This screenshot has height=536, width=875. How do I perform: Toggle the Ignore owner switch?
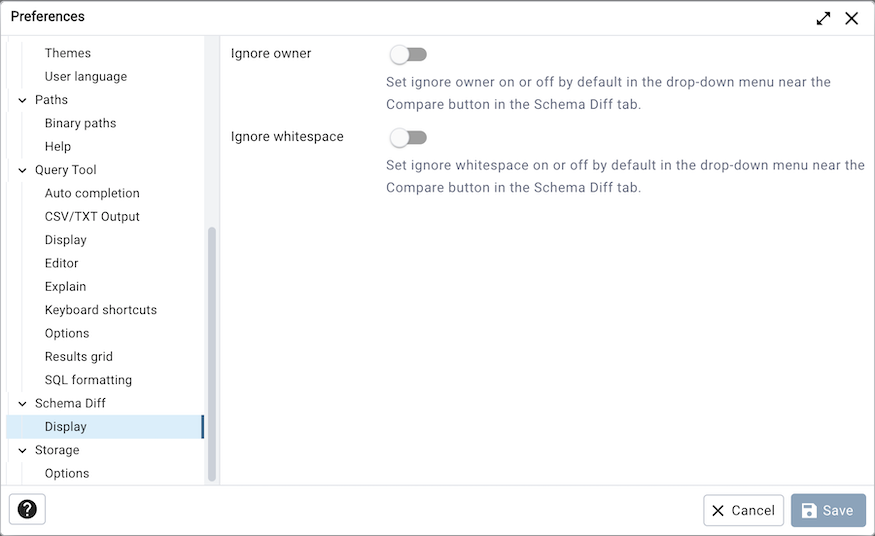(408, 54)
